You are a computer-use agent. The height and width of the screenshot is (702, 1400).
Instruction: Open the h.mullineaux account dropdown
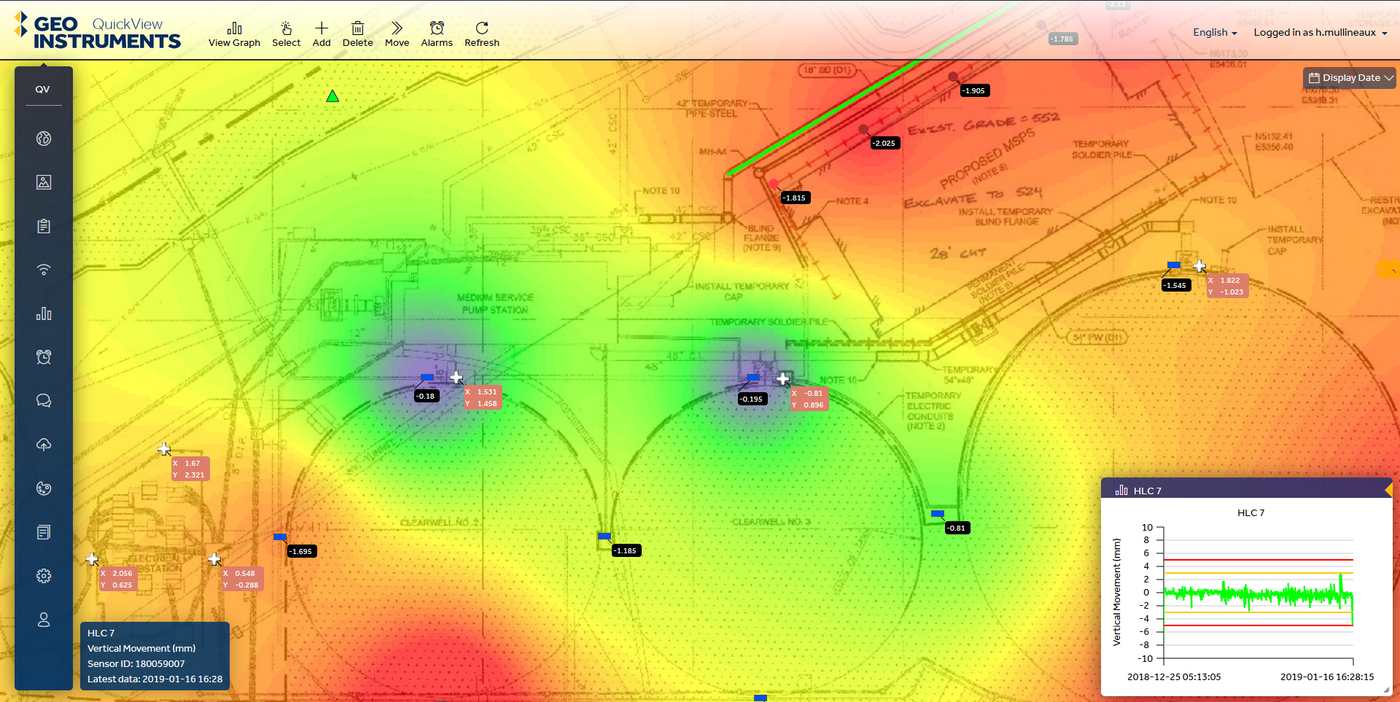1320,32
